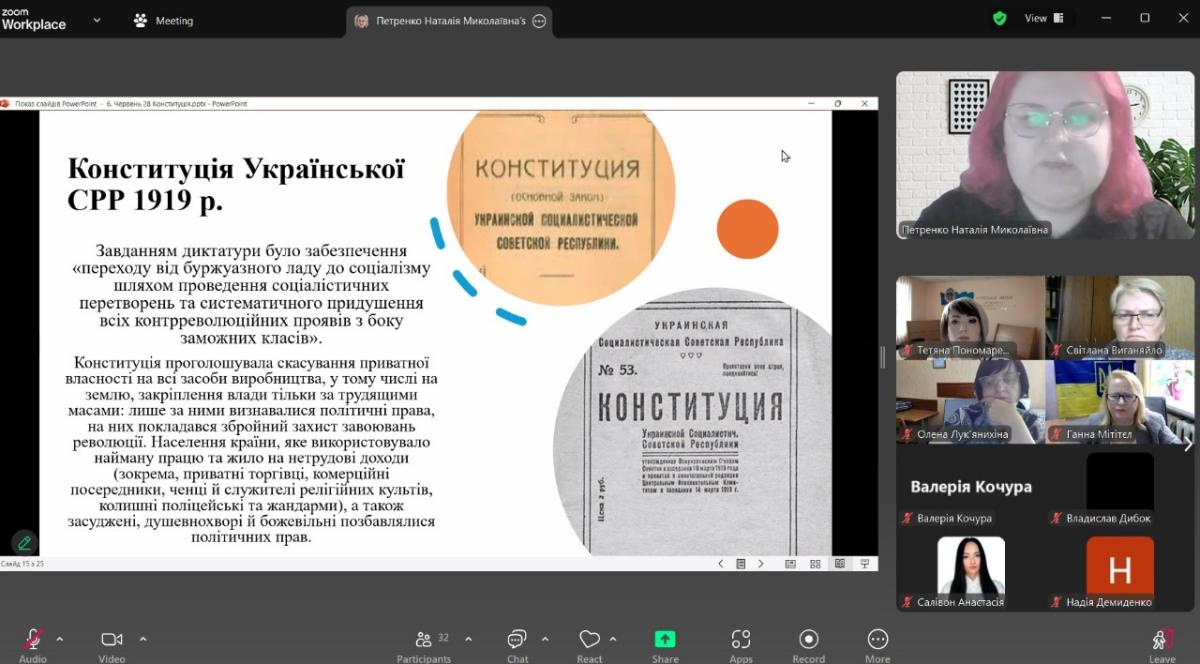
Task: Open the Chat panel
Action: tap(517, 640)
